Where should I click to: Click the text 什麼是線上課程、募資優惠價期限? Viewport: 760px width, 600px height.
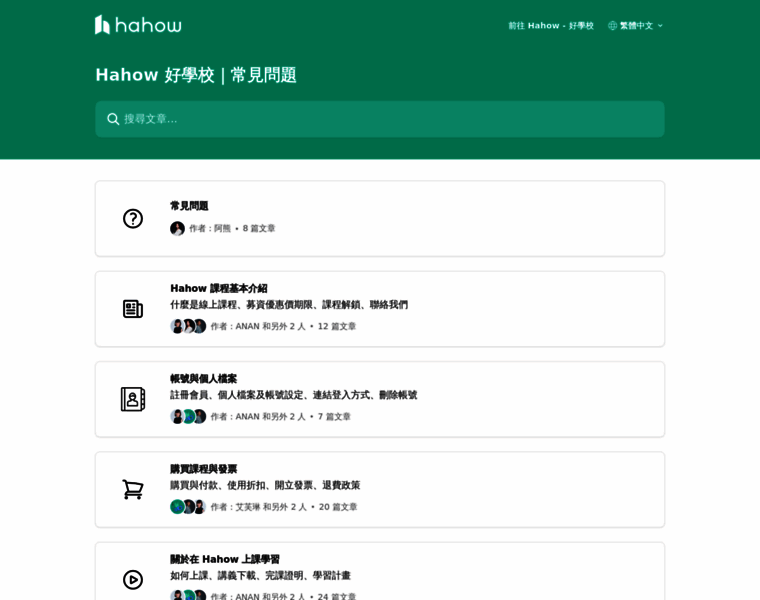(x=241, y=305)
